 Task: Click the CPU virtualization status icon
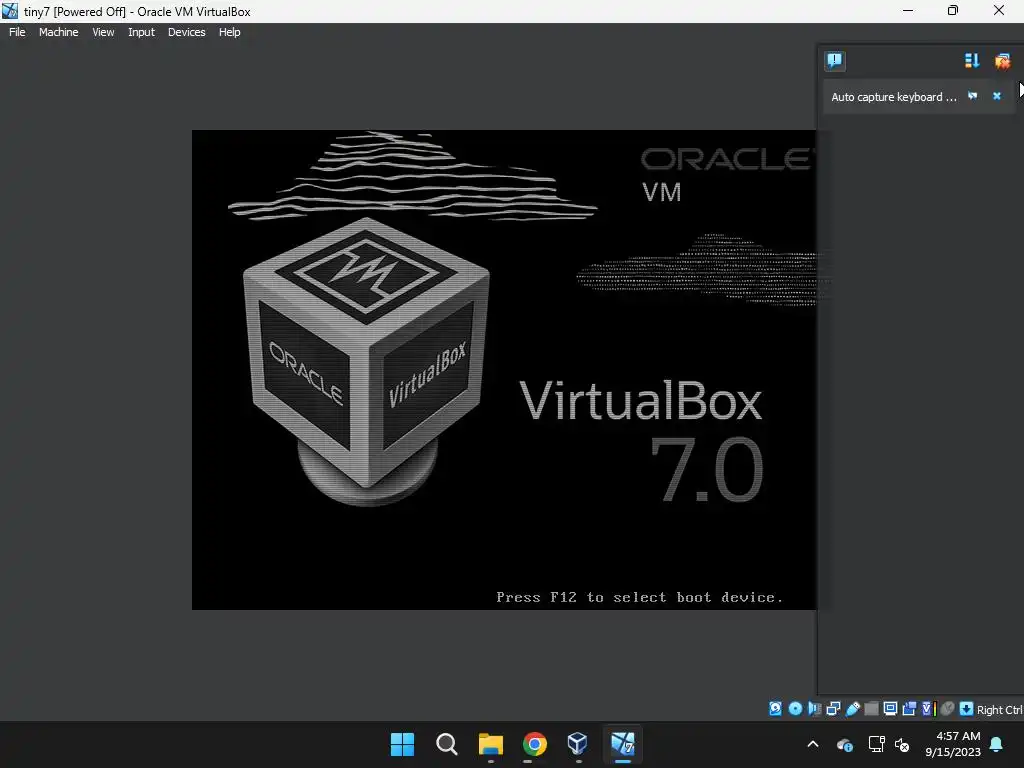pos(929,709)
